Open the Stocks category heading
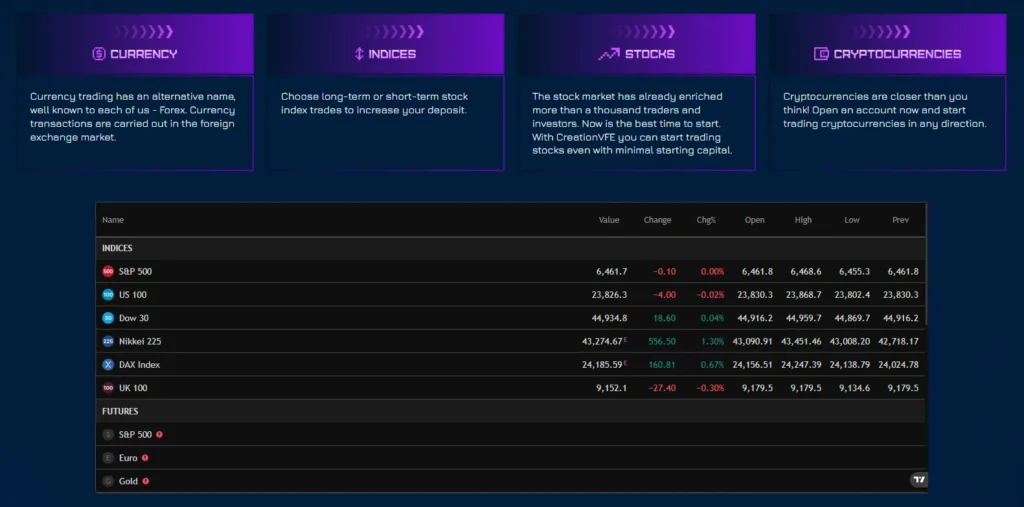This screenshot has width=1024, height=507. (x=649, y=54)
